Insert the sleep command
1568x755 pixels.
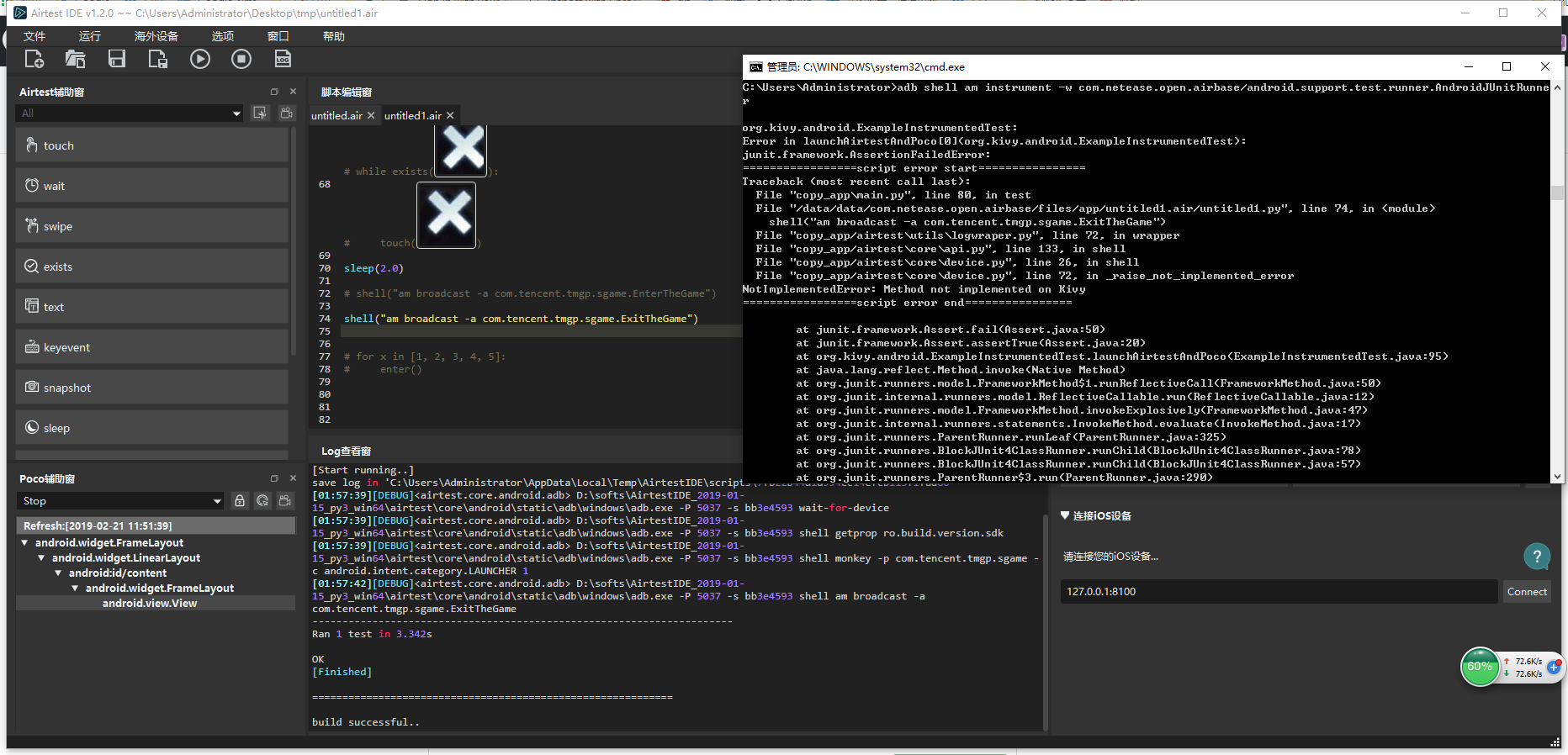(x=152, y=428)
